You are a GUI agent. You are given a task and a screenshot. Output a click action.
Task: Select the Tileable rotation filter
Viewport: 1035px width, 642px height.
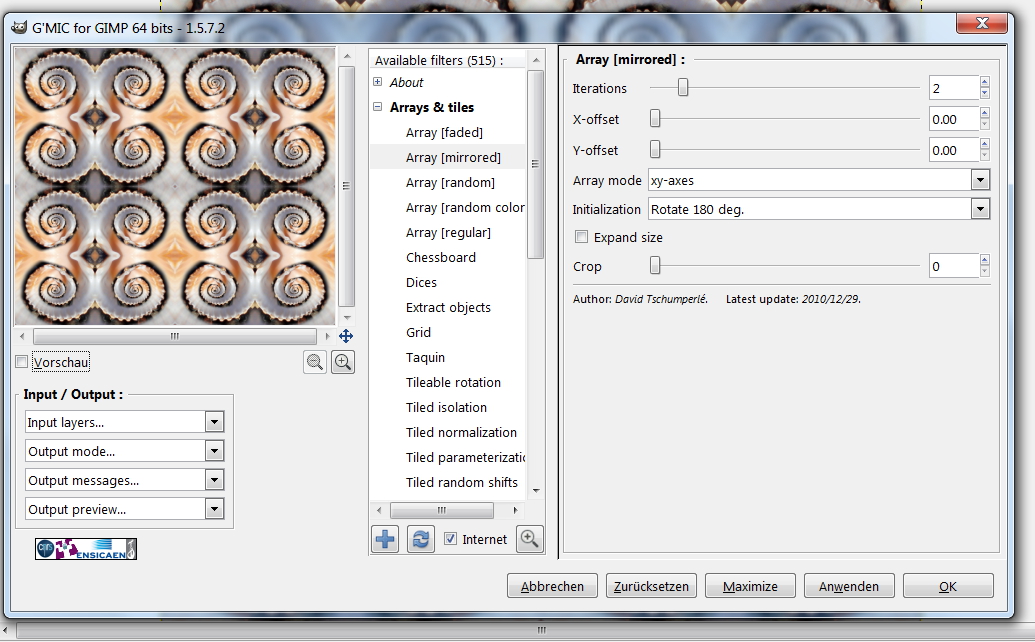[x=453, y=382]
